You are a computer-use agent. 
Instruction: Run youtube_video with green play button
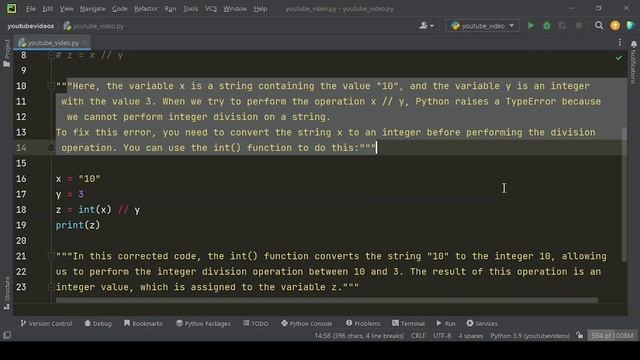tap(531, 26)
